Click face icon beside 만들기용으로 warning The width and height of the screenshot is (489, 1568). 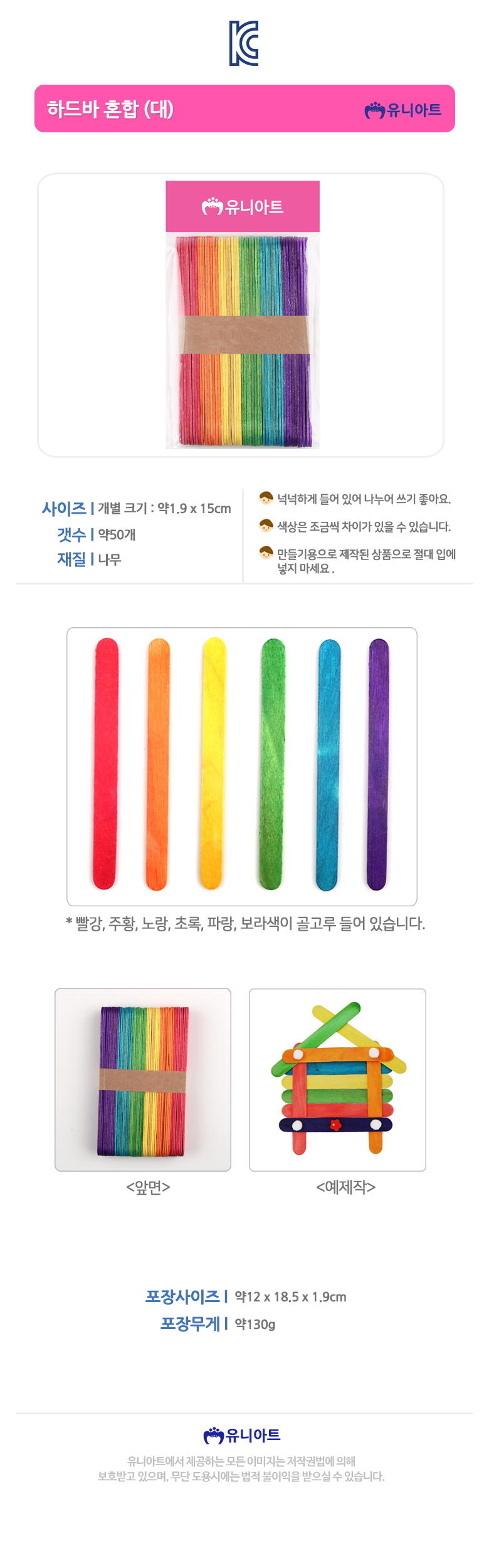tap(266, 553)
